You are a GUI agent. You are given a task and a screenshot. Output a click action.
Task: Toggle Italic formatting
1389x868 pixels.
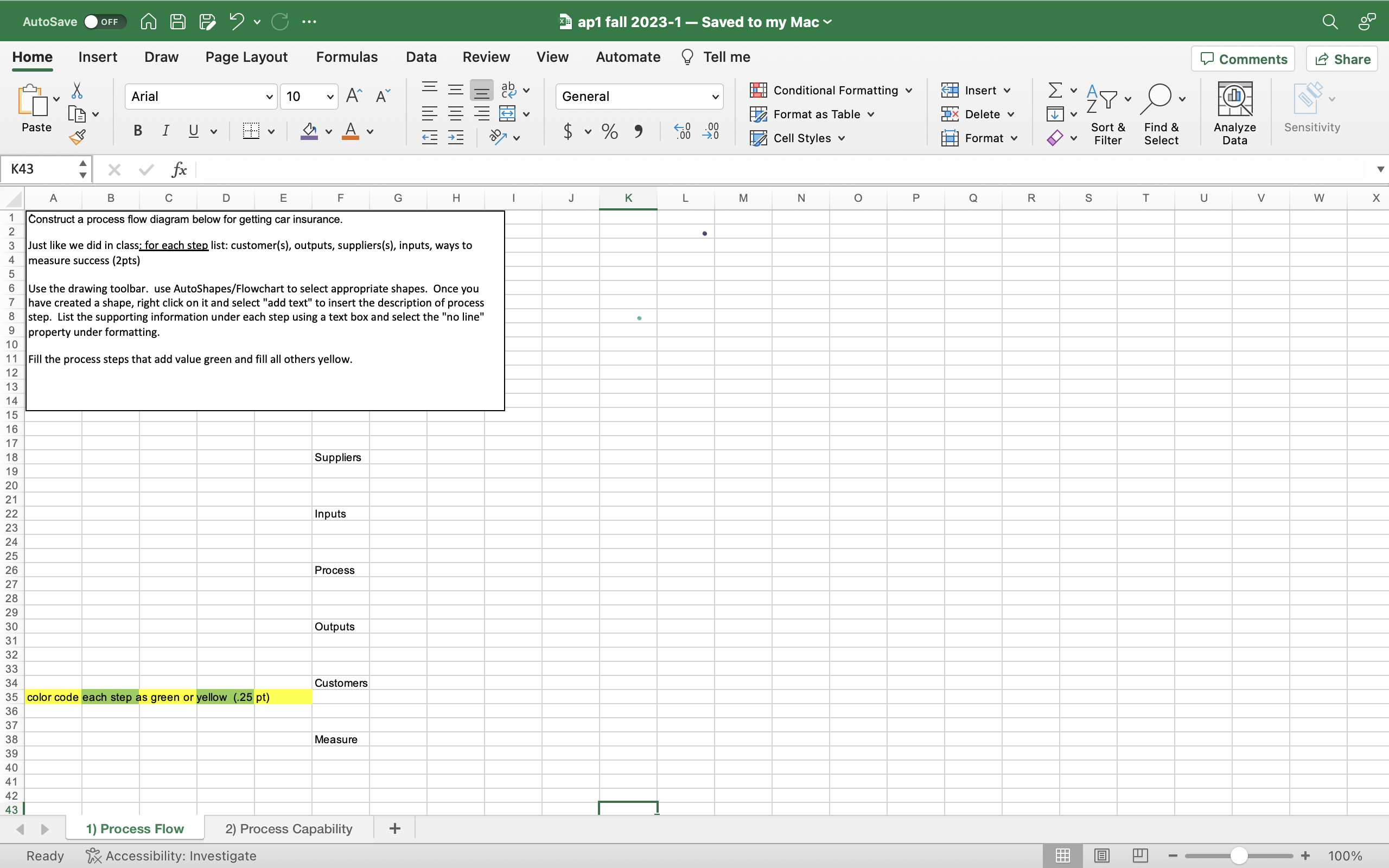[x=165, y=131]
